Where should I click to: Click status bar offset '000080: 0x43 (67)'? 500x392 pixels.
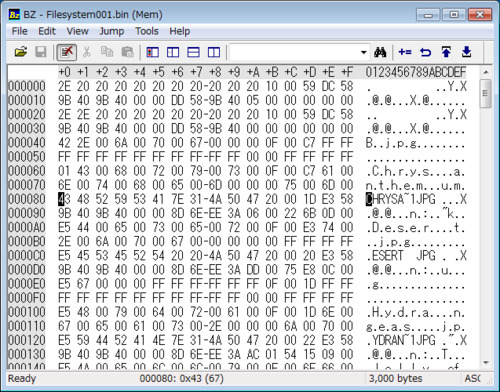click(x=182, y=379)
